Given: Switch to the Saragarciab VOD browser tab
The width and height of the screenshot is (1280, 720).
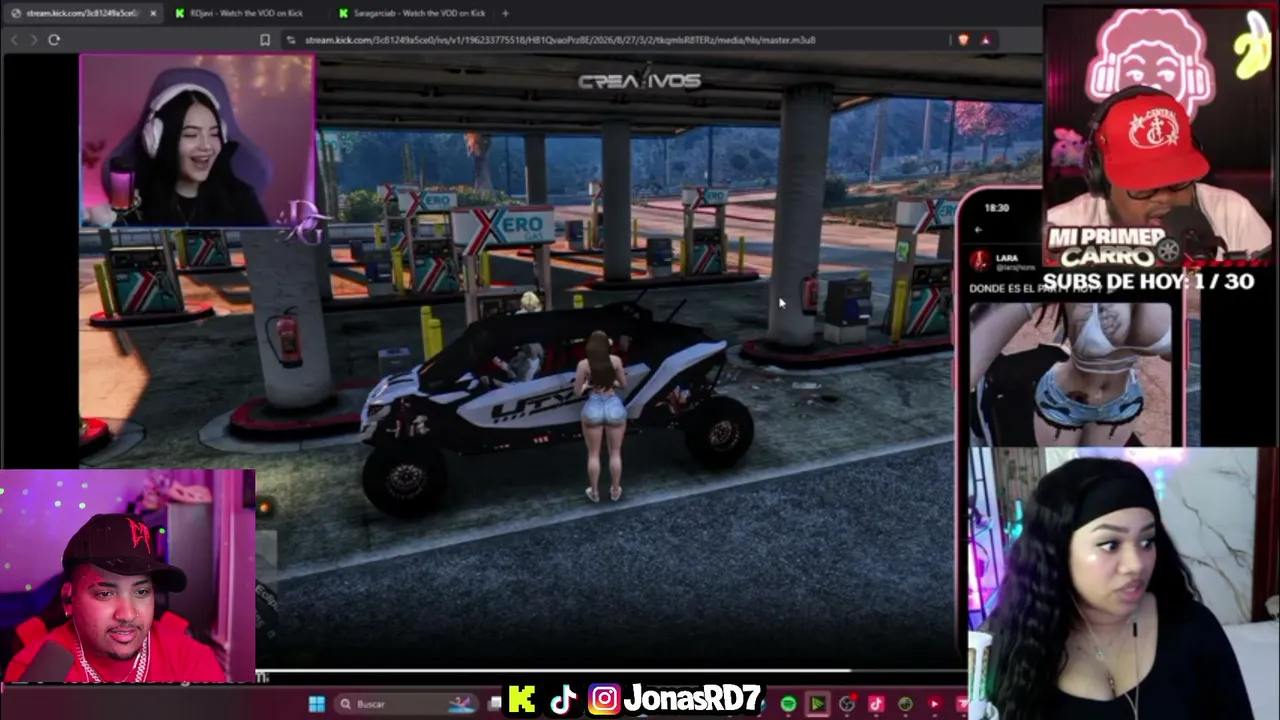Looking at the screenshot, I should 412,13.
